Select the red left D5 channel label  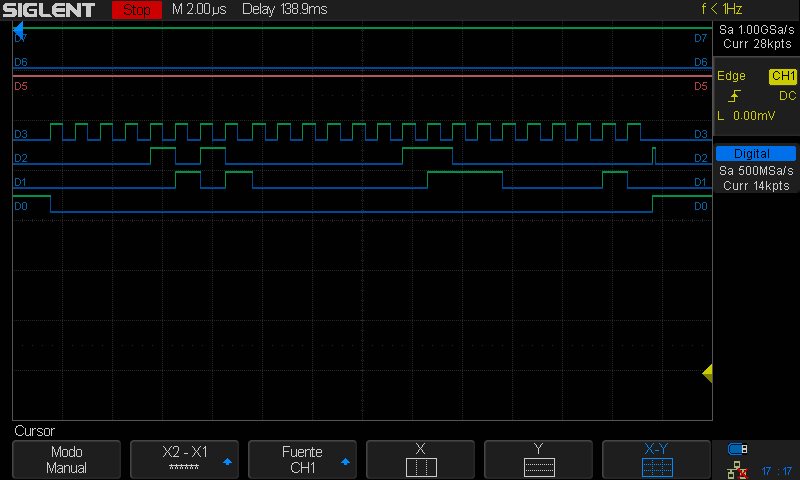[x=20, y=86]
